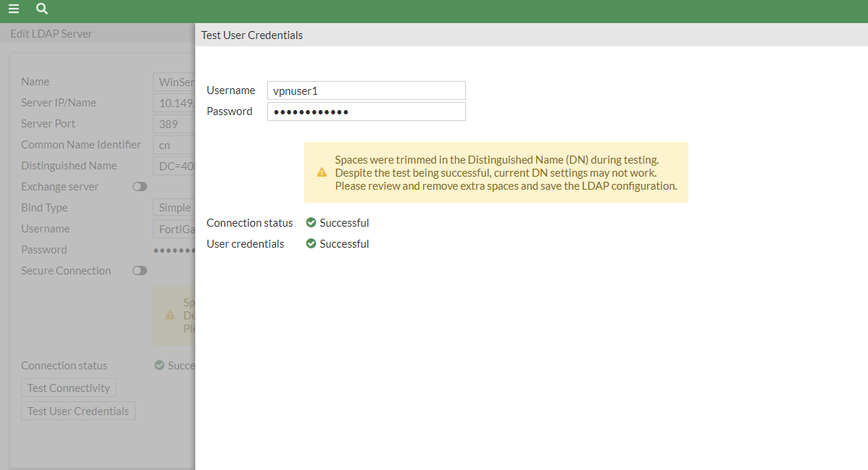Click the Common Name Identifier field
Viewport: 868px width, 470px height.
click(174, 145)
